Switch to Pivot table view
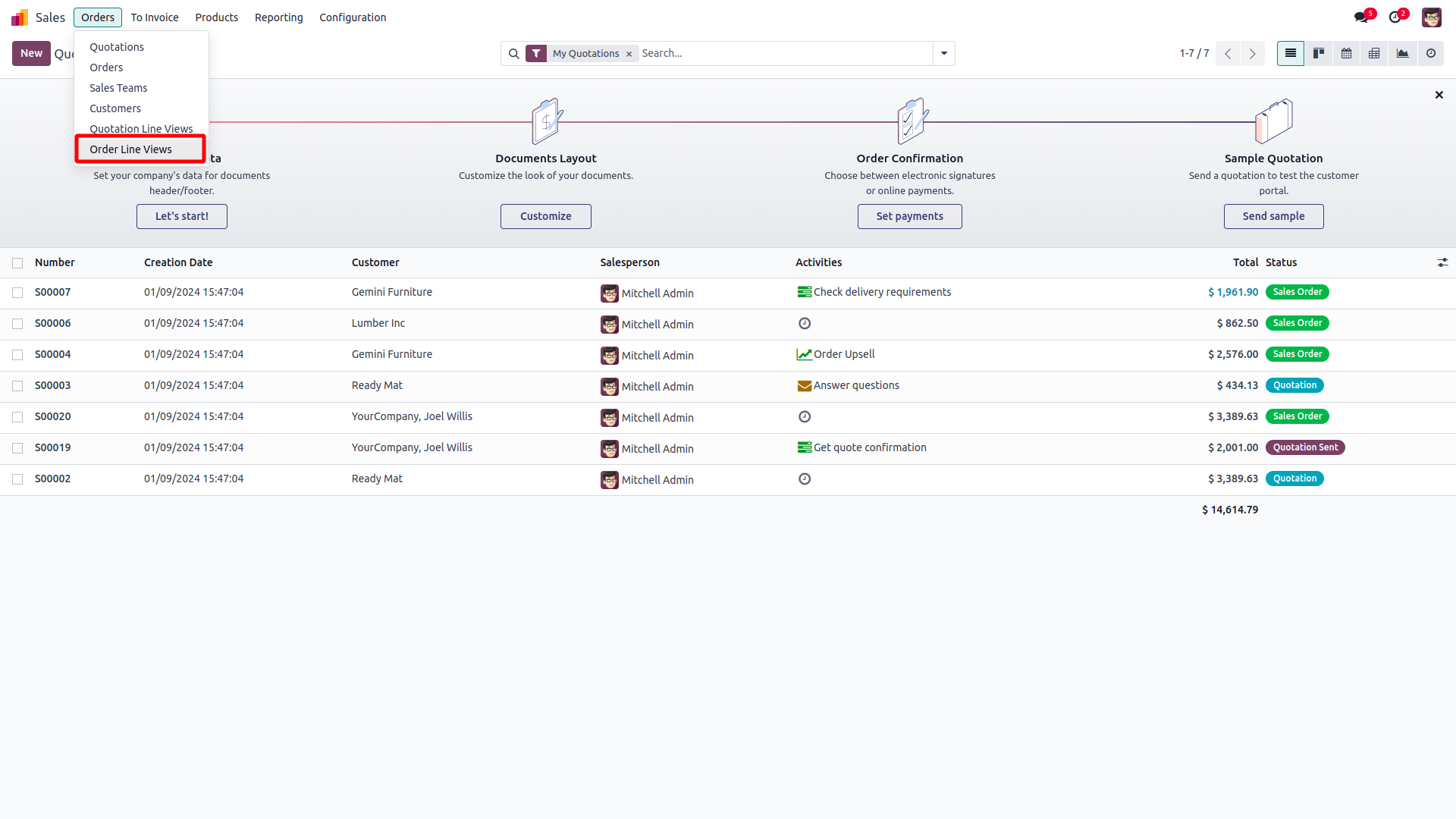Screen dimensions: 1456x819 (1374, 53)
